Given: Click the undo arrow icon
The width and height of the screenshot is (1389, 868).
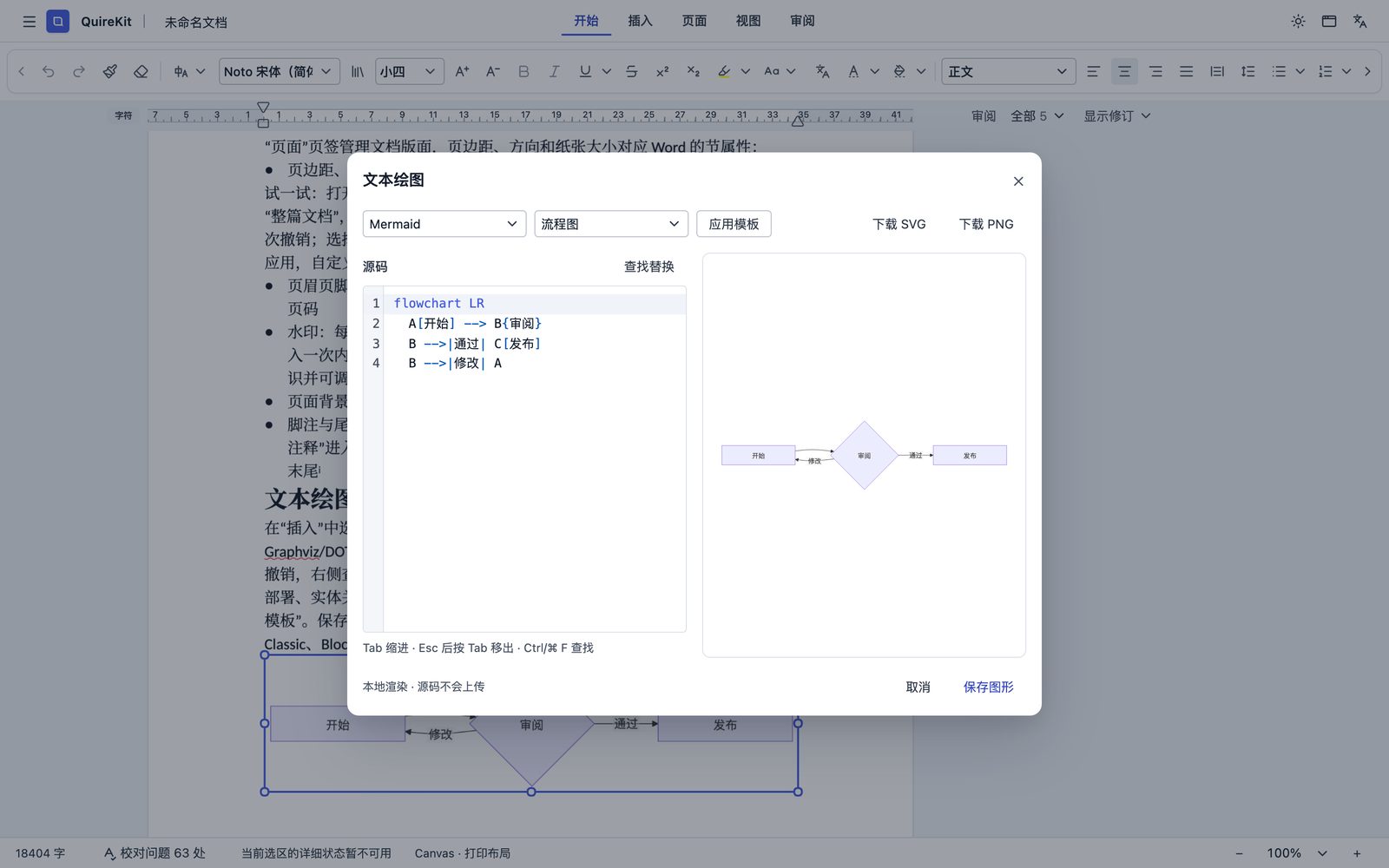Looking at the screenshot, I should (x=49, y=71).
